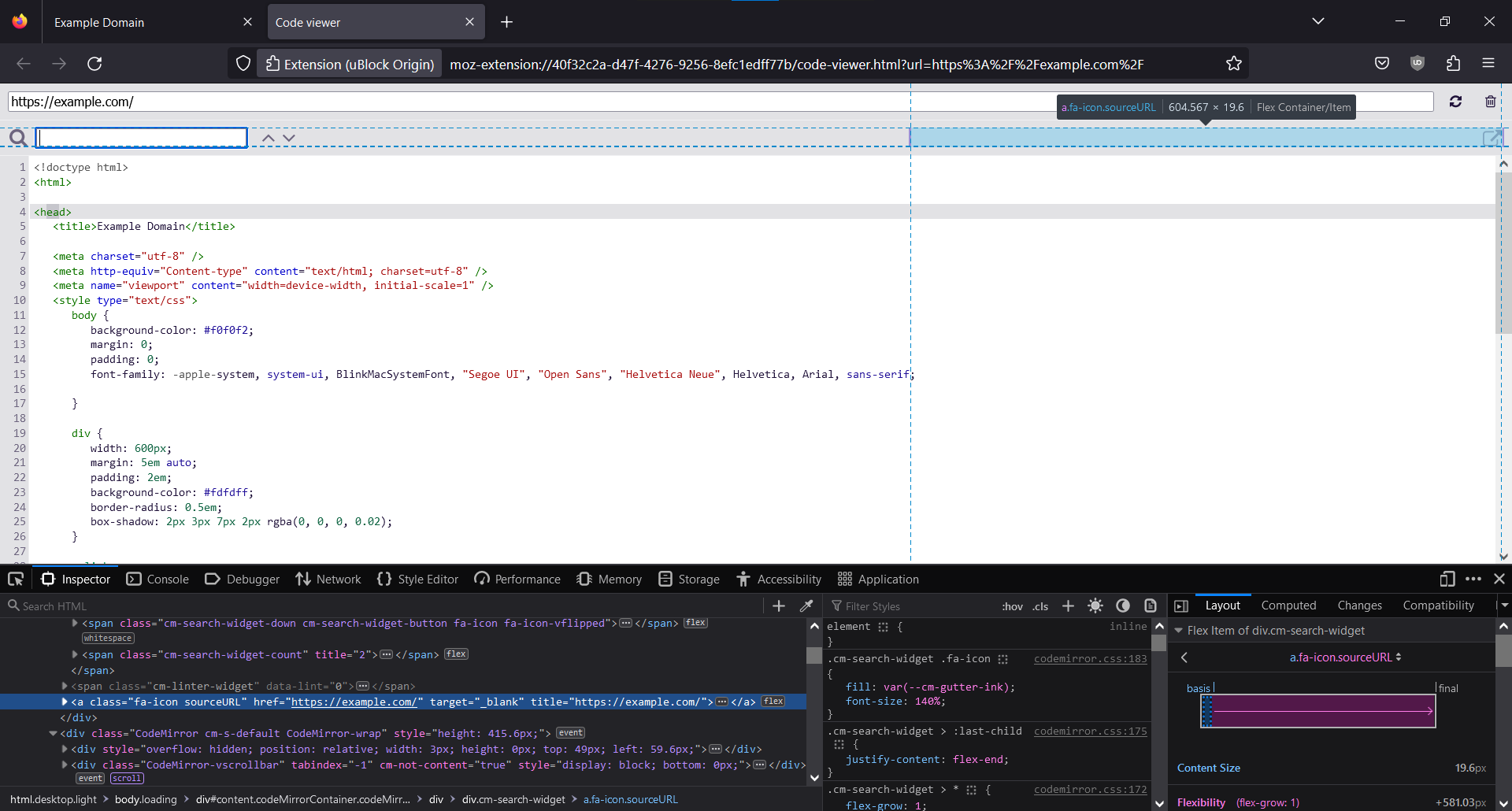Collapse the div.CodeMirror-wrap tree node

(x=53, y=733)
